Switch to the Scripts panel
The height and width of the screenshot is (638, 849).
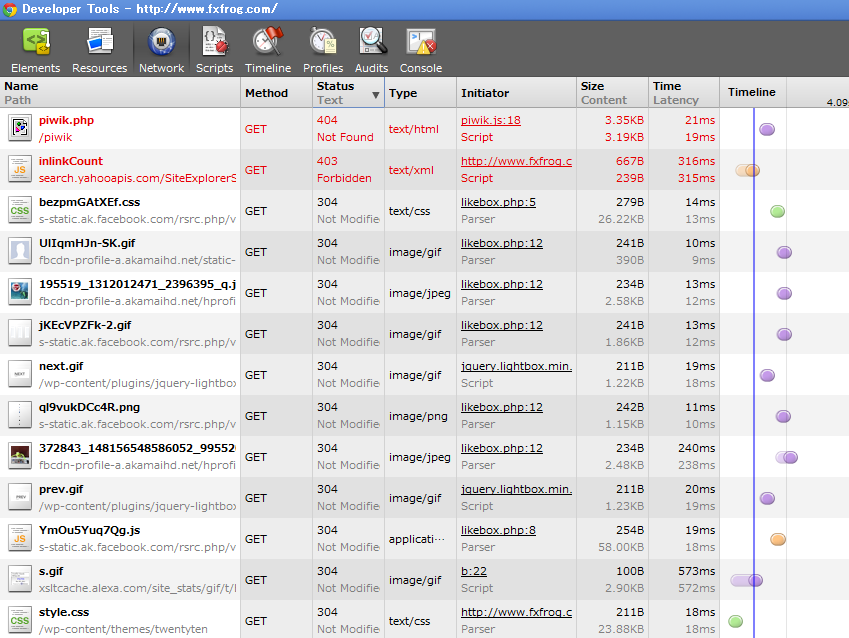click(214, 50)
